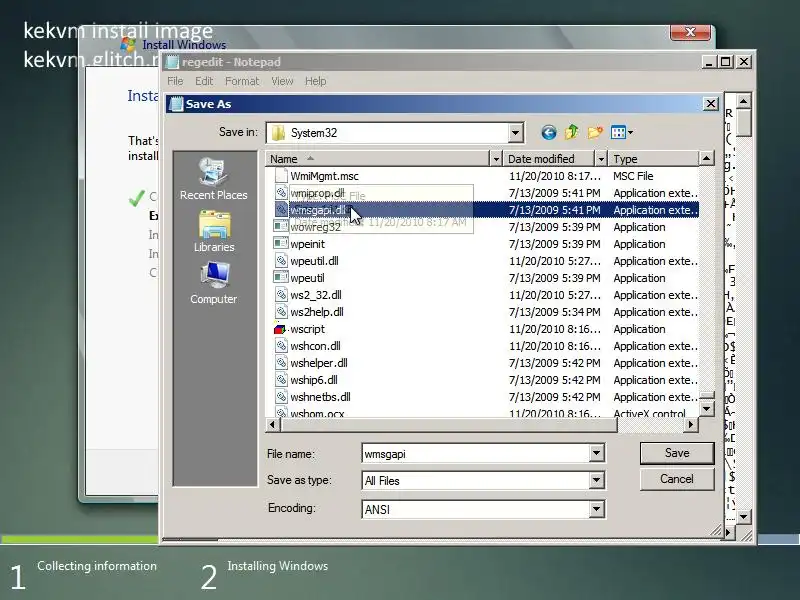Open Recent Places in the sidebar

pyautogui.click(x=213, y=179)
